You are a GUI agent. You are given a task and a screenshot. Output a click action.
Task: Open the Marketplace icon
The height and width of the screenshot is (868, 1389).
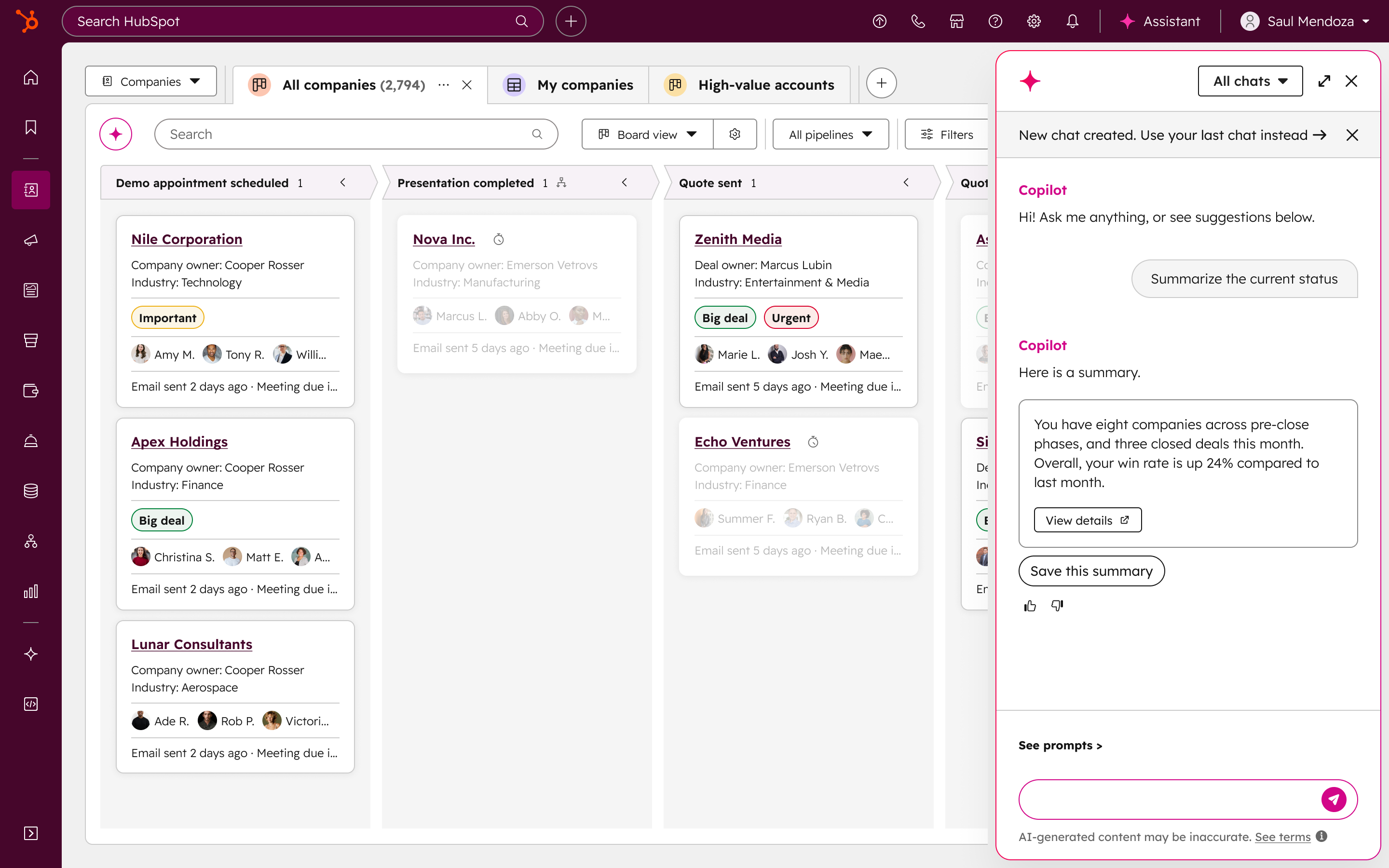(x=956, y=21)
